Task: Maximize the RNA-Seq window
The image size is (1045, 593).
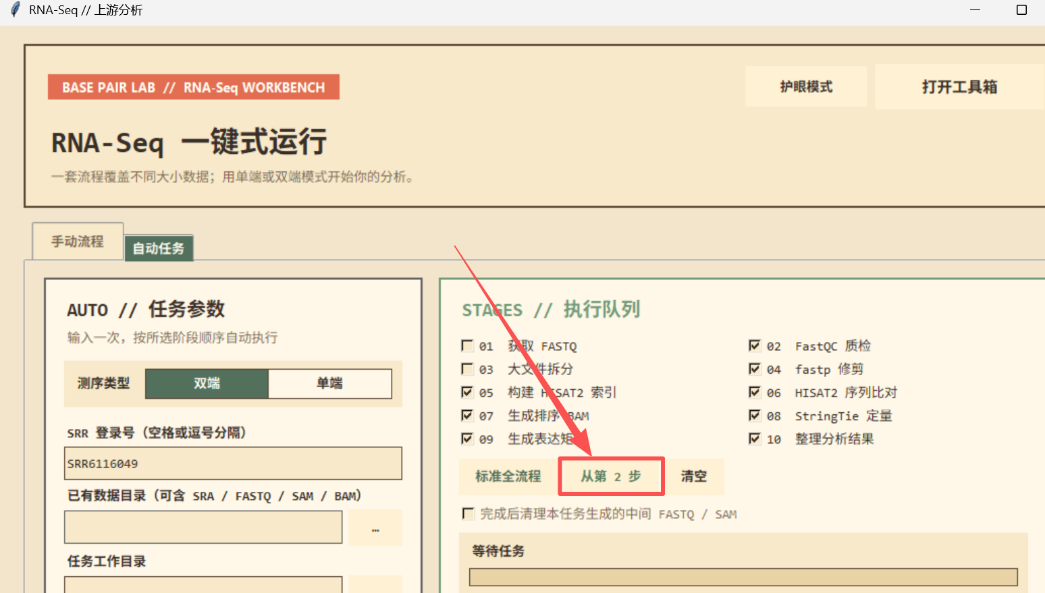Action: click(1021, 10)
